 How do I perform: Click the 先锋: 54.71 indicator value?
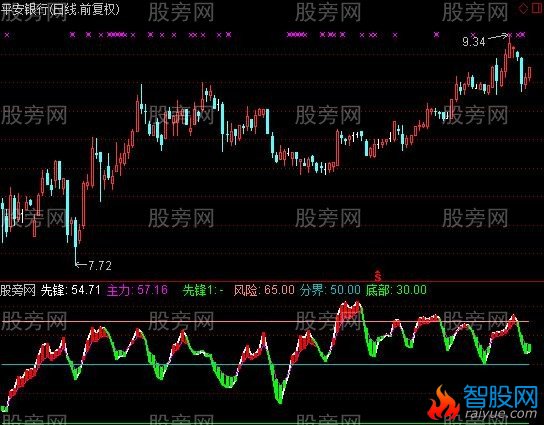click(71, 290)
